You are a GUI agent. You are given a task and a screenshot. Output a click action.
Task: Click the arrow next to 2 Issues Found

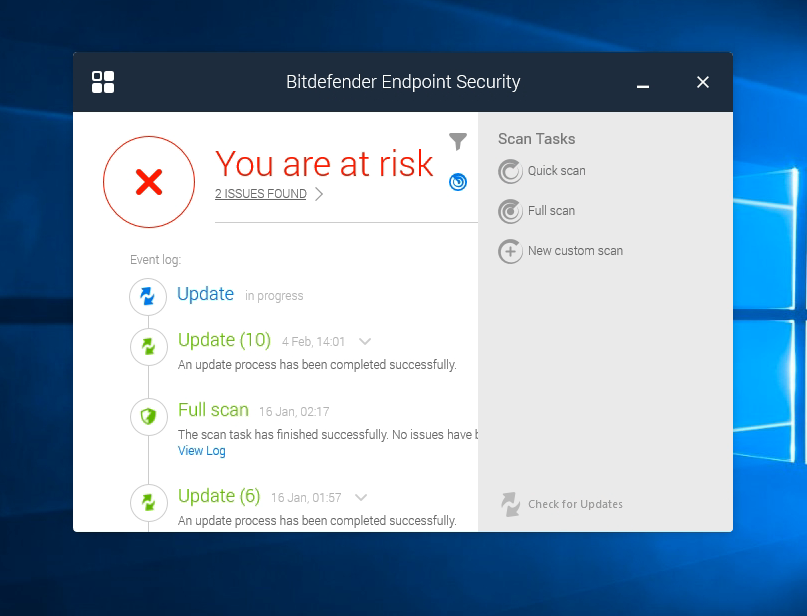[x=319, y=194]
